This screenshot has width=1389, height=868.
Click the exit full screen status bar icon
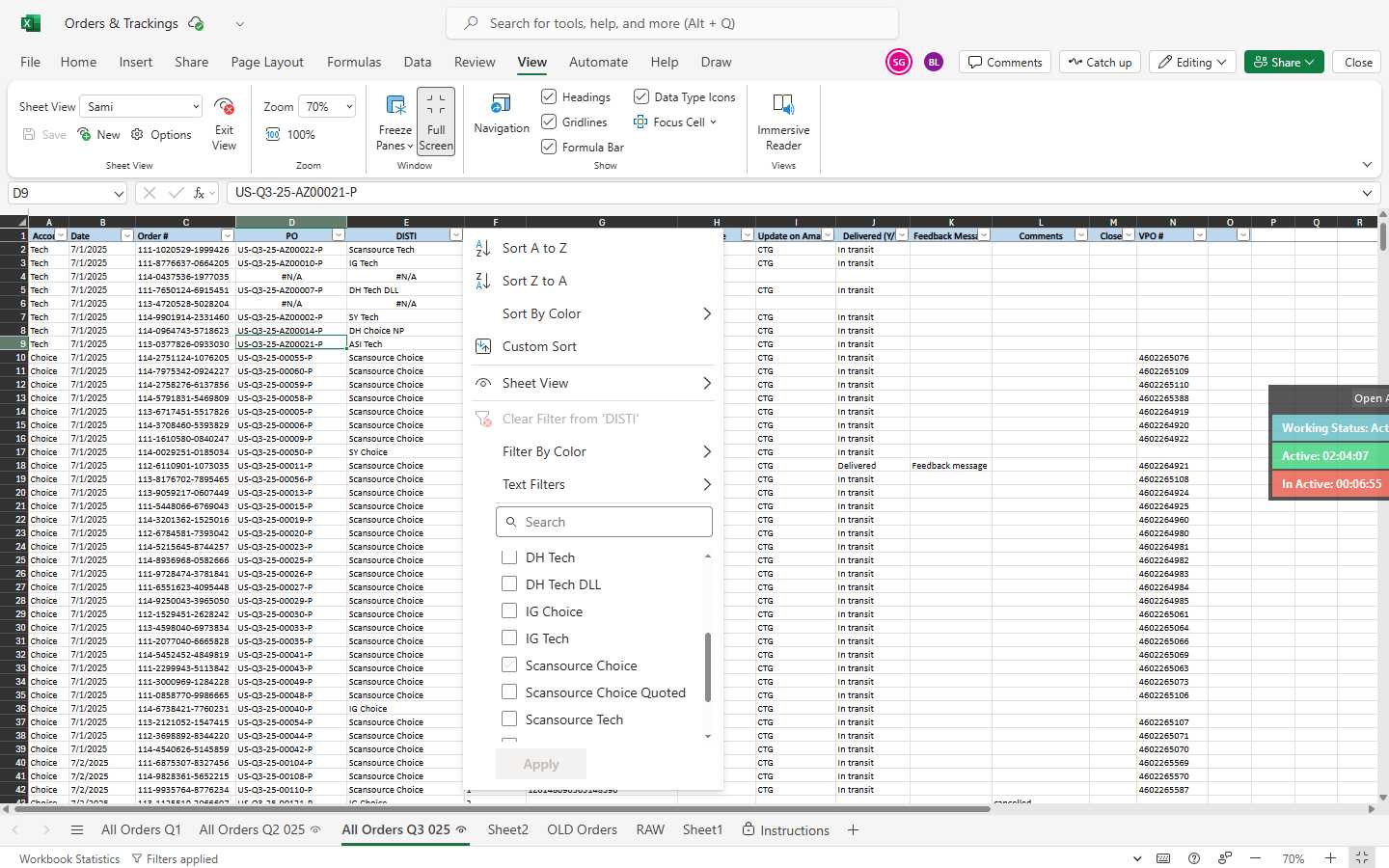click(x=1362, y=857)
